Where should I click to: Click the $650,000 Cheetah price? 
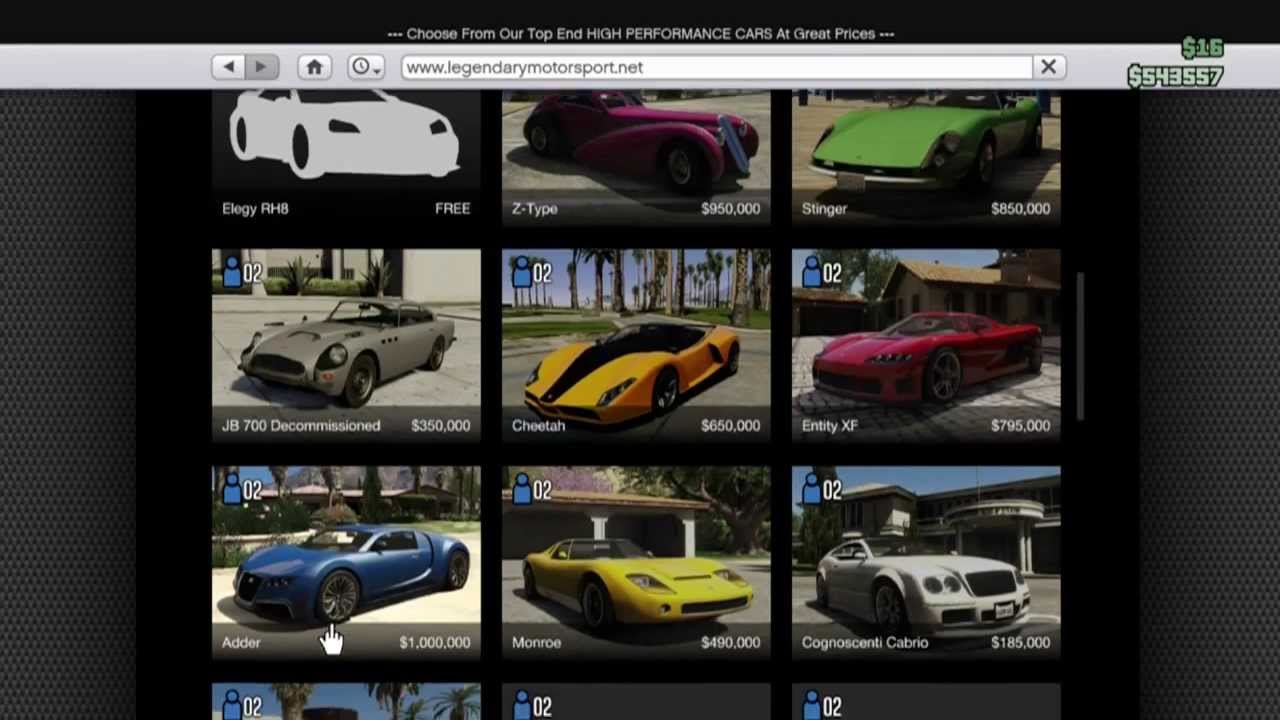pyautogui.click(x=730, y=426)
